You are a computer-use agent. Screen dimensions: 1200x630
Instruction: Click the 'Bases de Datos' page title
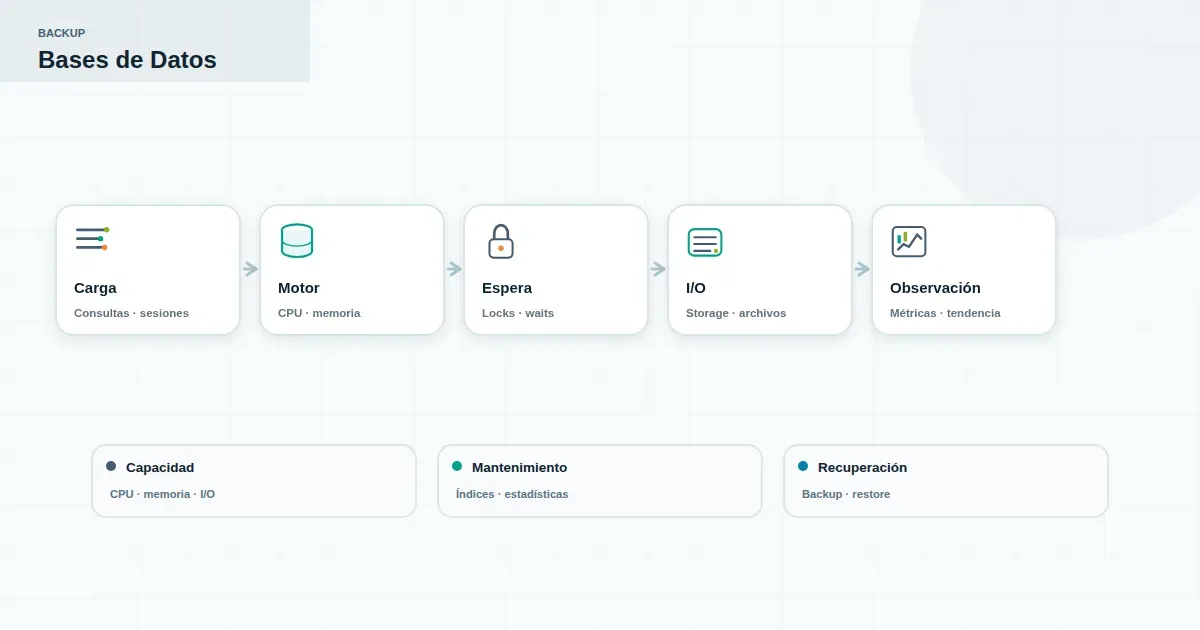[x=127, y=59]
